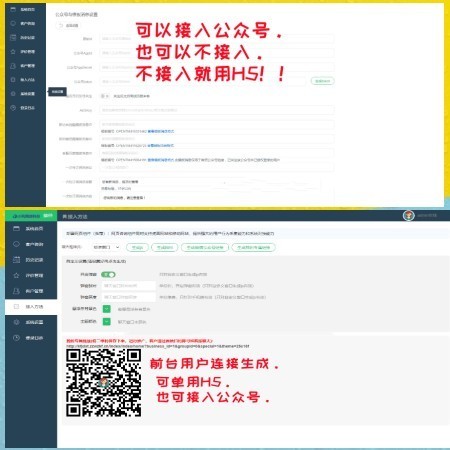Click gear icon in lower panel sidebar

click(16, 322)
